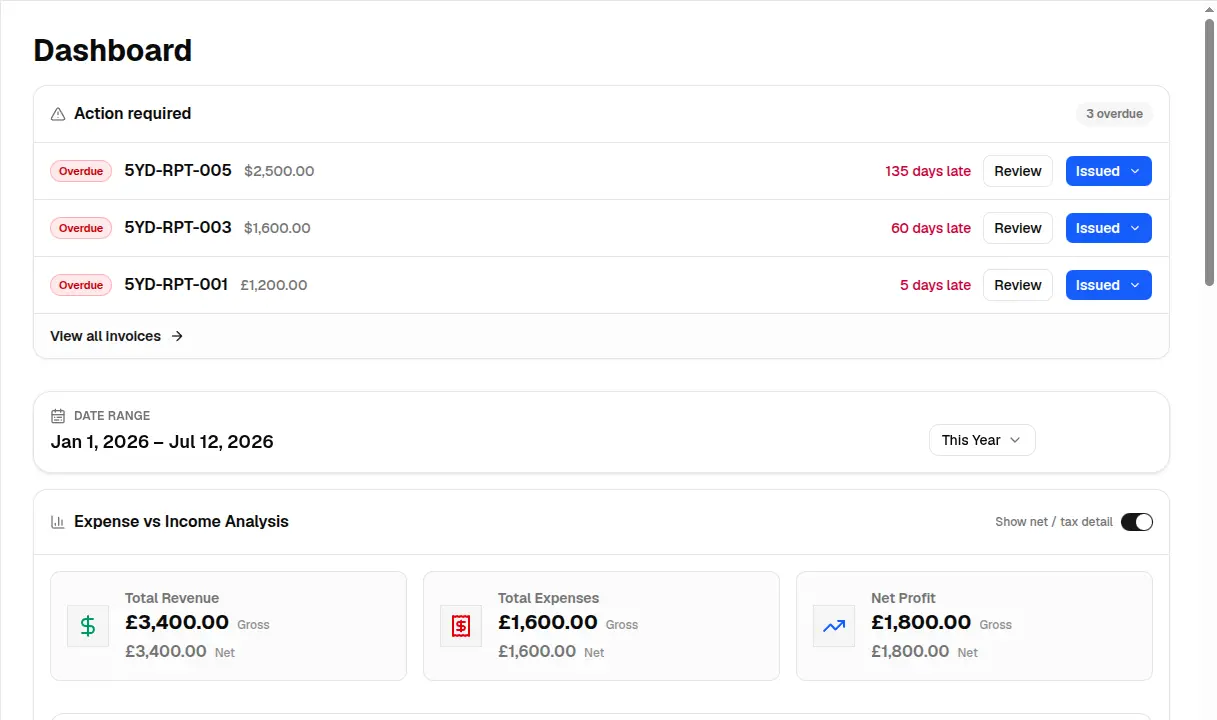
Task: Select invoice number 5YD-RPT-003
Action: pyautogui.click(x=178, y=228)
